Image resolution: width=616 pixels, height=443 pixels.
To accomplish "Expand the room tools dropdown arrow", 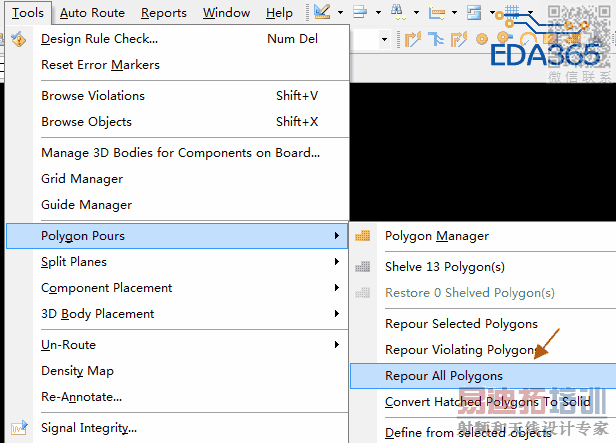I will tap(492, 13).
